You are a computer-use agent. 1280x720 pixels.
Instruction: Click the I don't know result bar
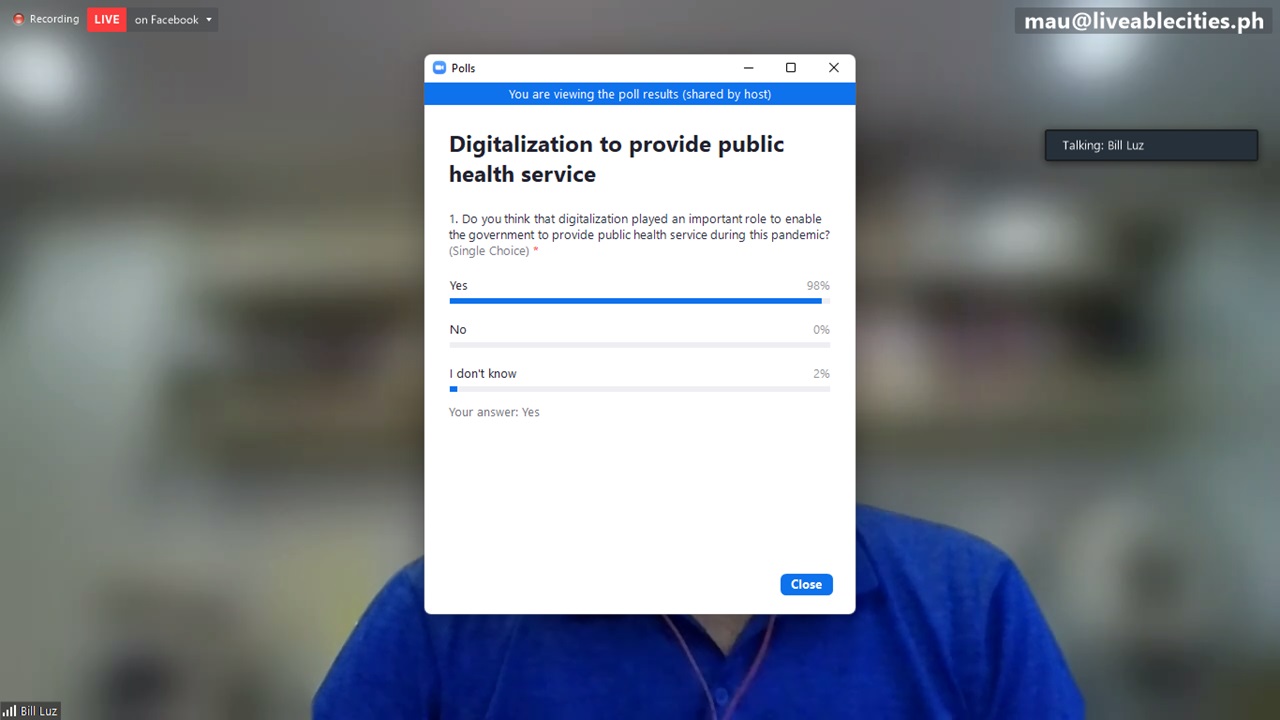coord(639,389)
